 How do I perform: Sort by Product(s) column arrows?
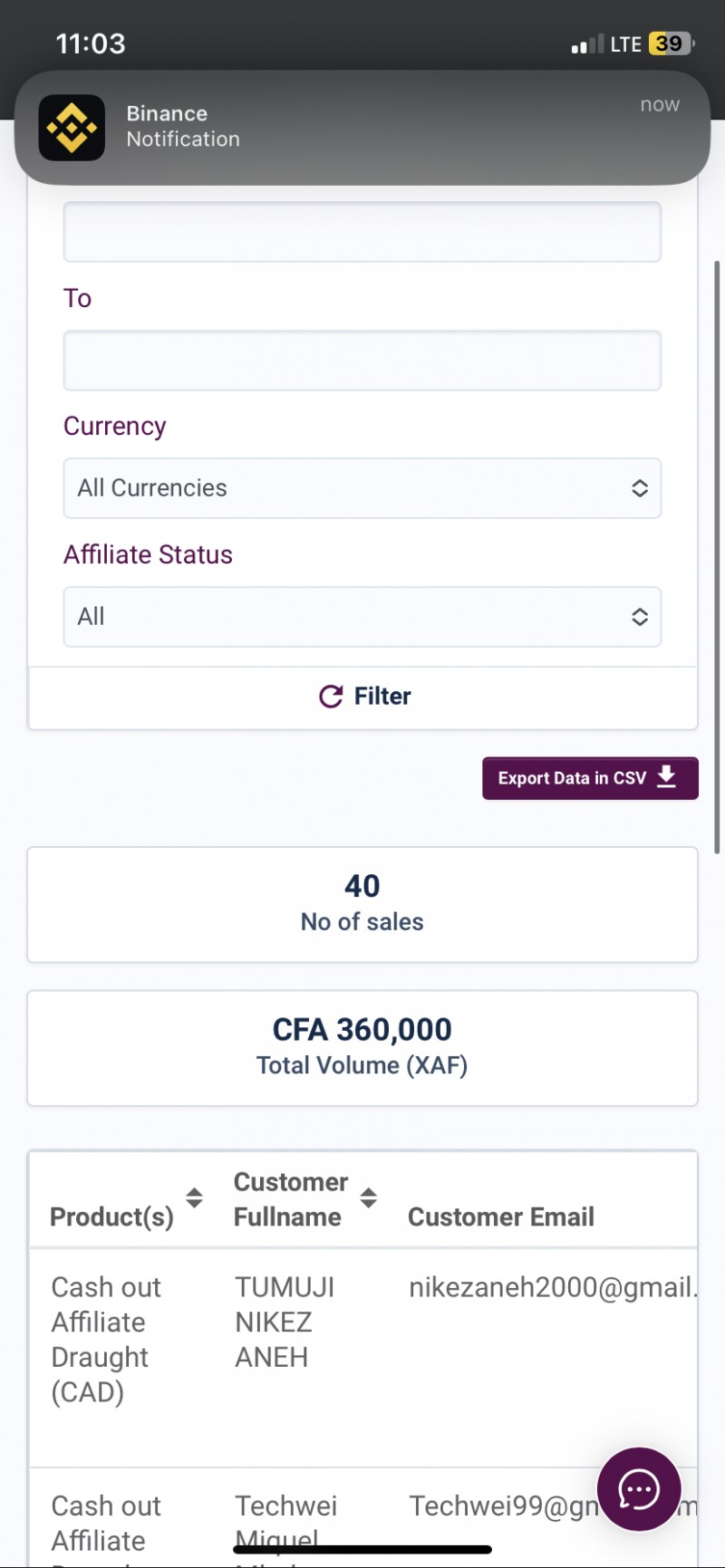coord(194,1198)
